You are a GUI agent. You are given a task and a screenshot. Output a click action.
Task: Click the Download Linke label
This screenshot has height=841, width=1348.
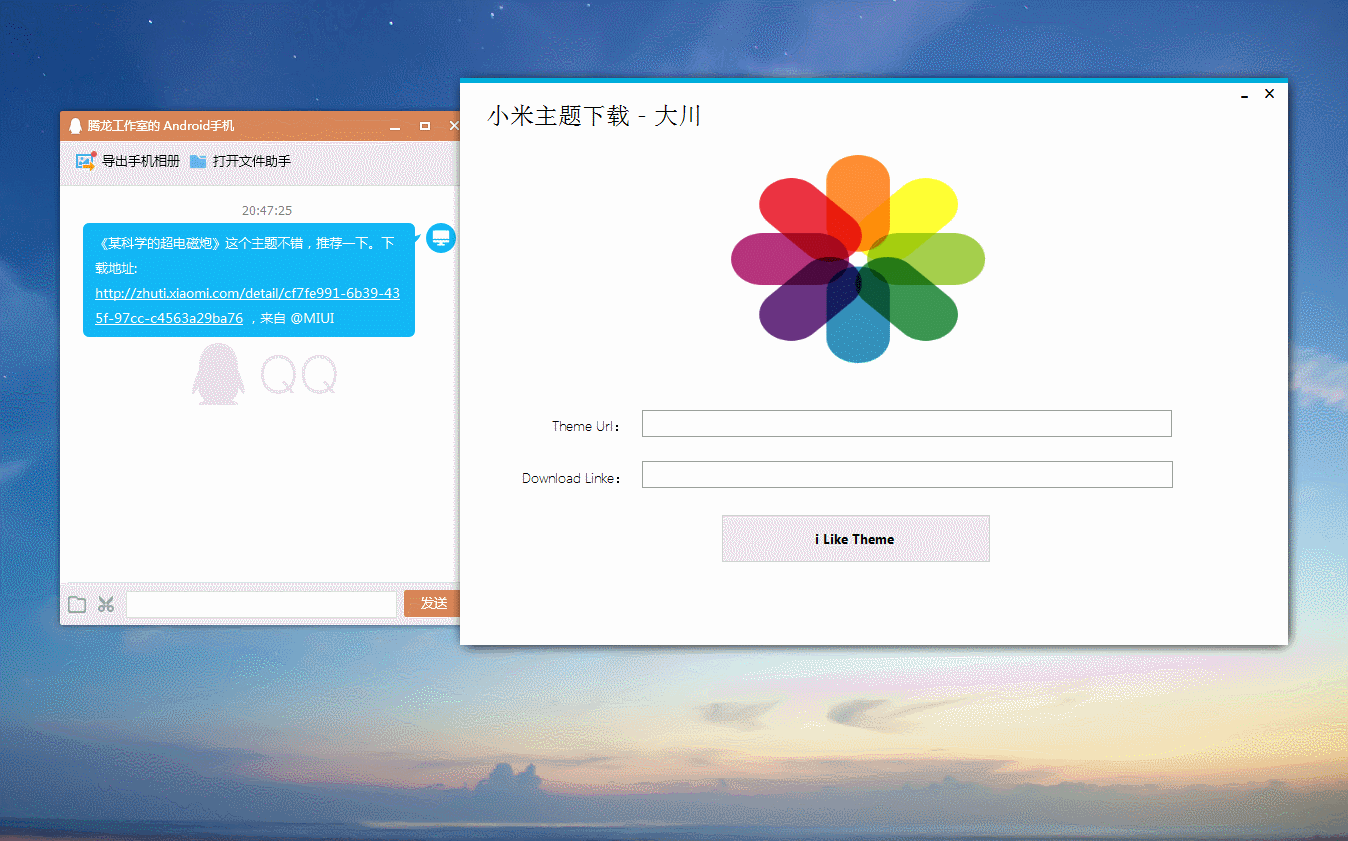571,478
